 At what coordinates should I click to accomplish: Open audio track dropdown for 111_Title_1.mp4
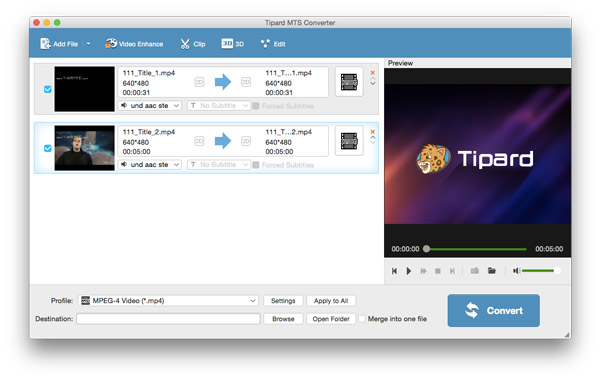click(x=150, y=105)
